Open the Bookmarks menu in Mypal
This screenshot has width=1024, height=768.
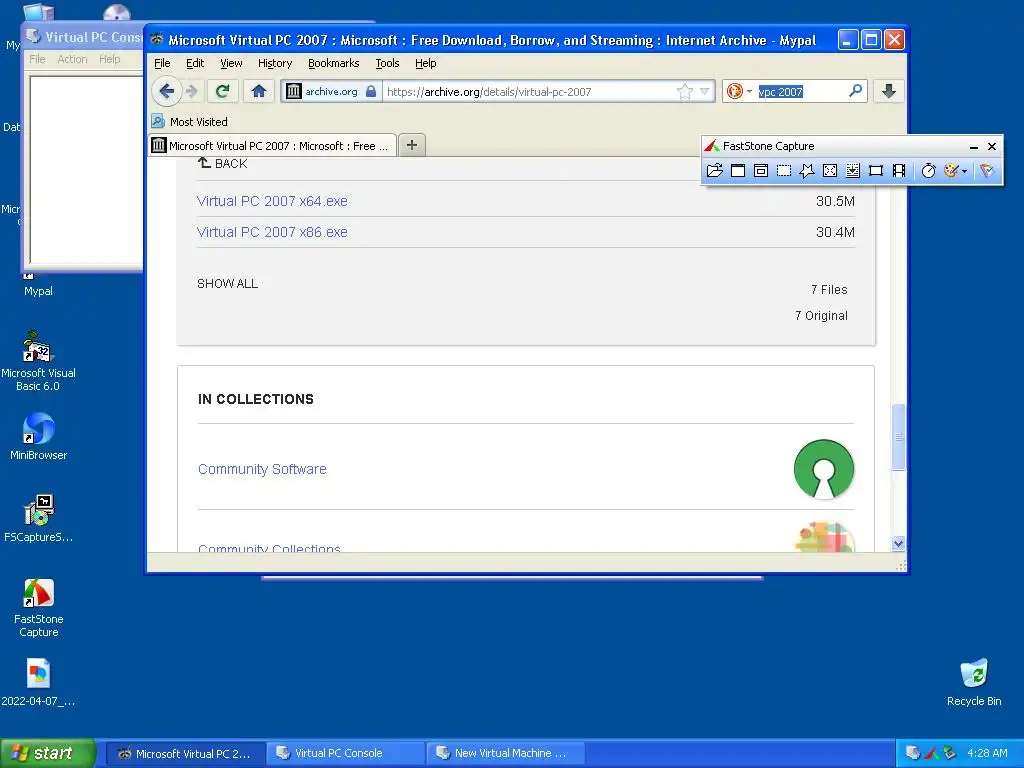tap(334, 63)
